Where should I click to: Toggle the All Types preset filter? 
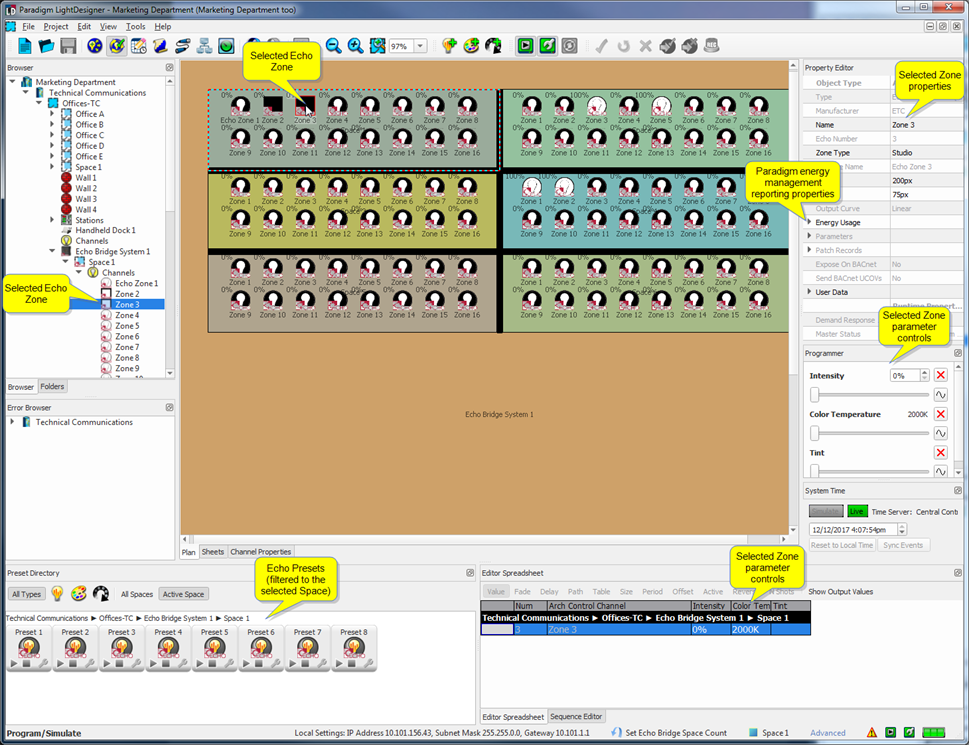[27, 594]
